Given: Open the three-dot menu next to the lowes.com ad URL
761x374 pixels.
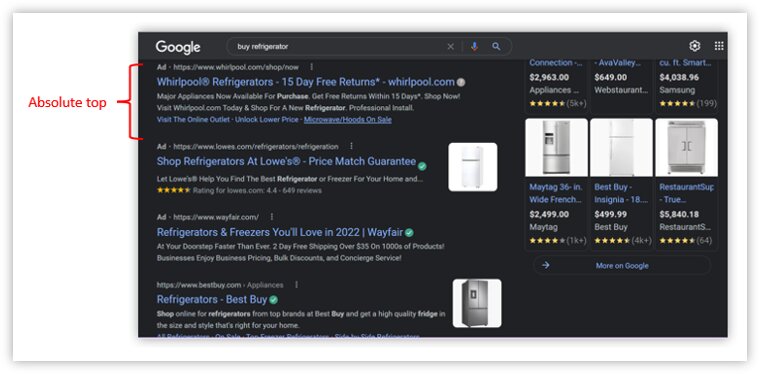Looking at the screenshot, I should pyautogui.click(x=351, y=146).
